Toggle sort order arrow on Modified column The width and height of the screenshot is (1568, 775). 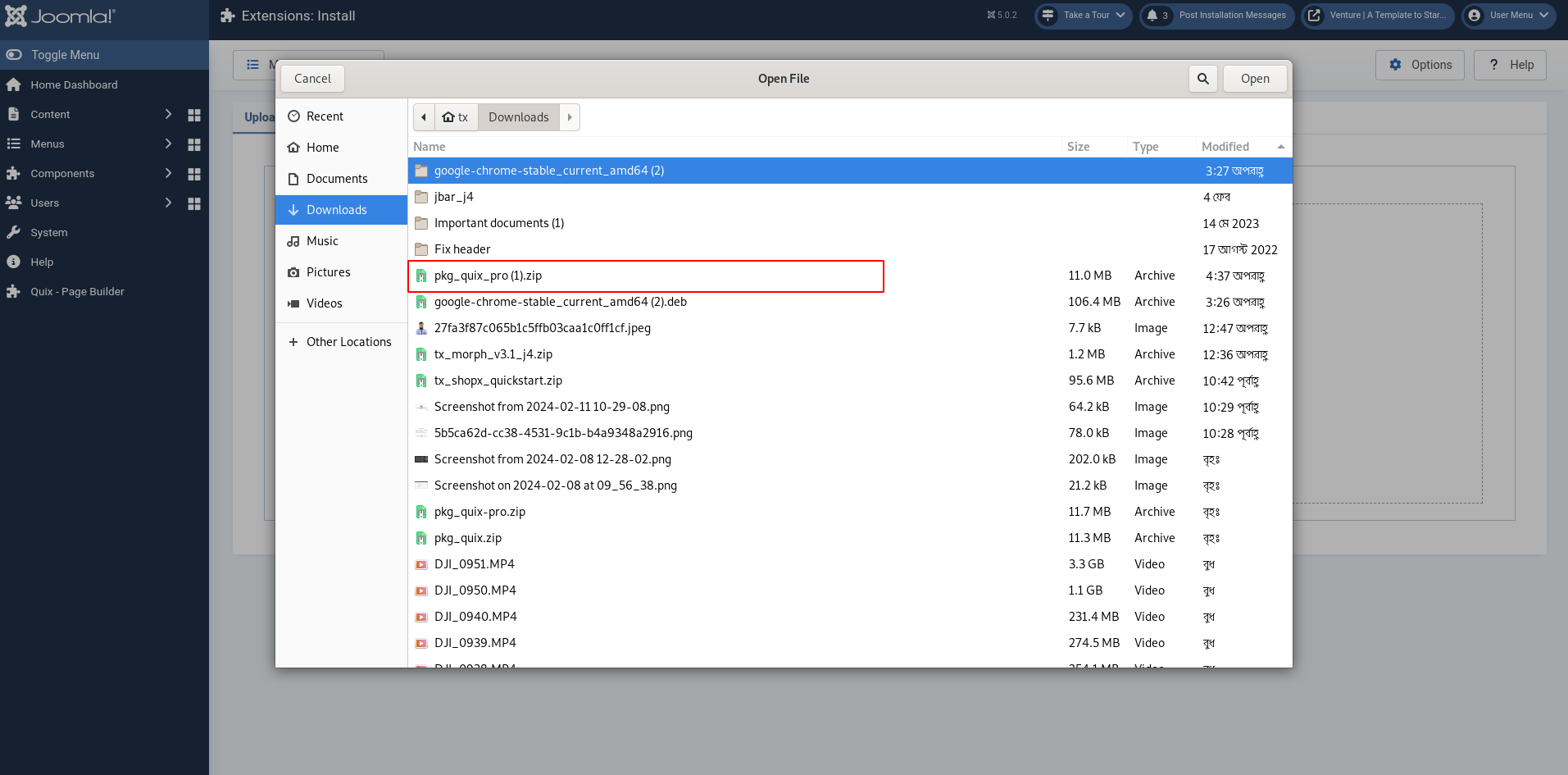1280,147
